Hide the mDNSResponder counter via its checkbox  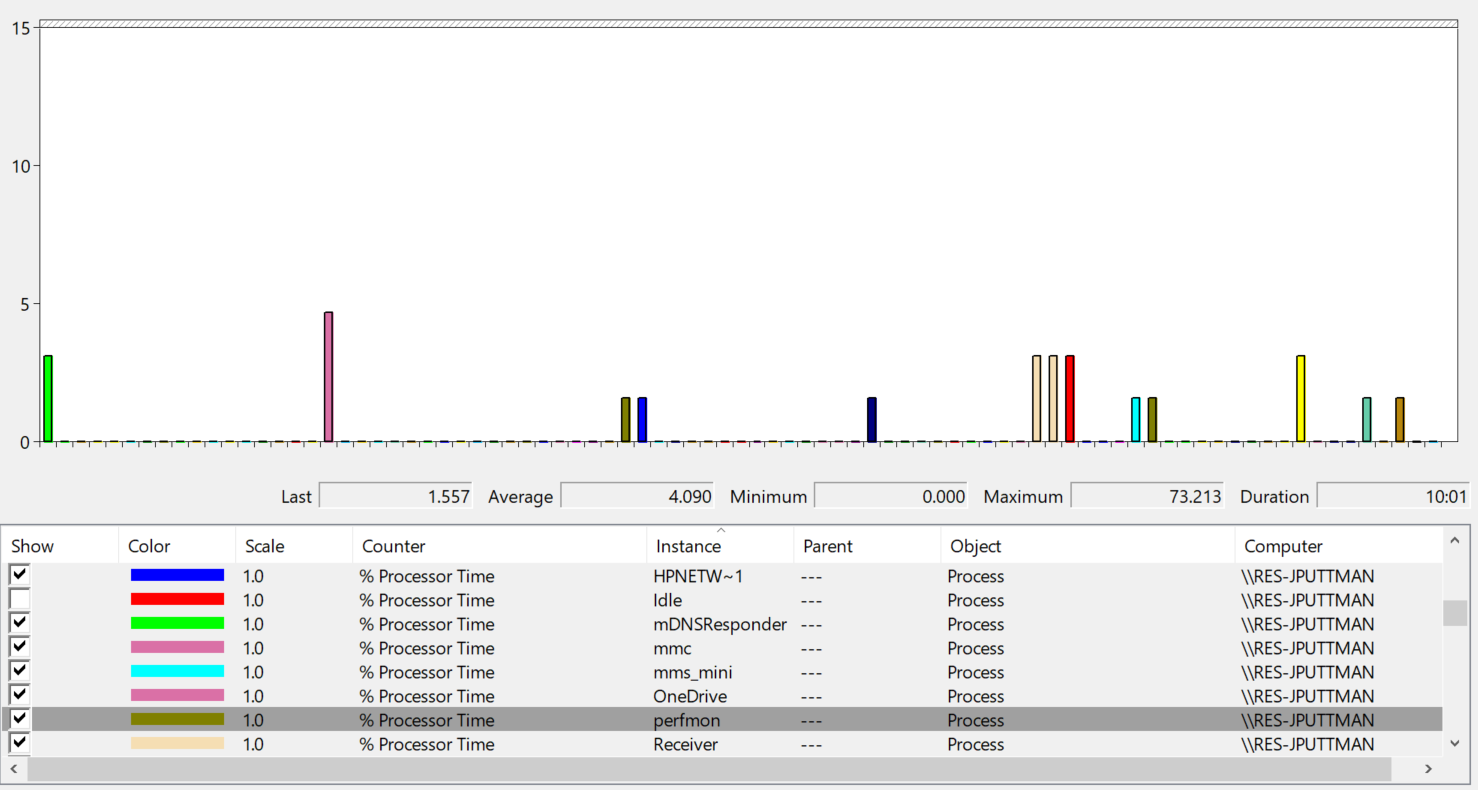19,623
